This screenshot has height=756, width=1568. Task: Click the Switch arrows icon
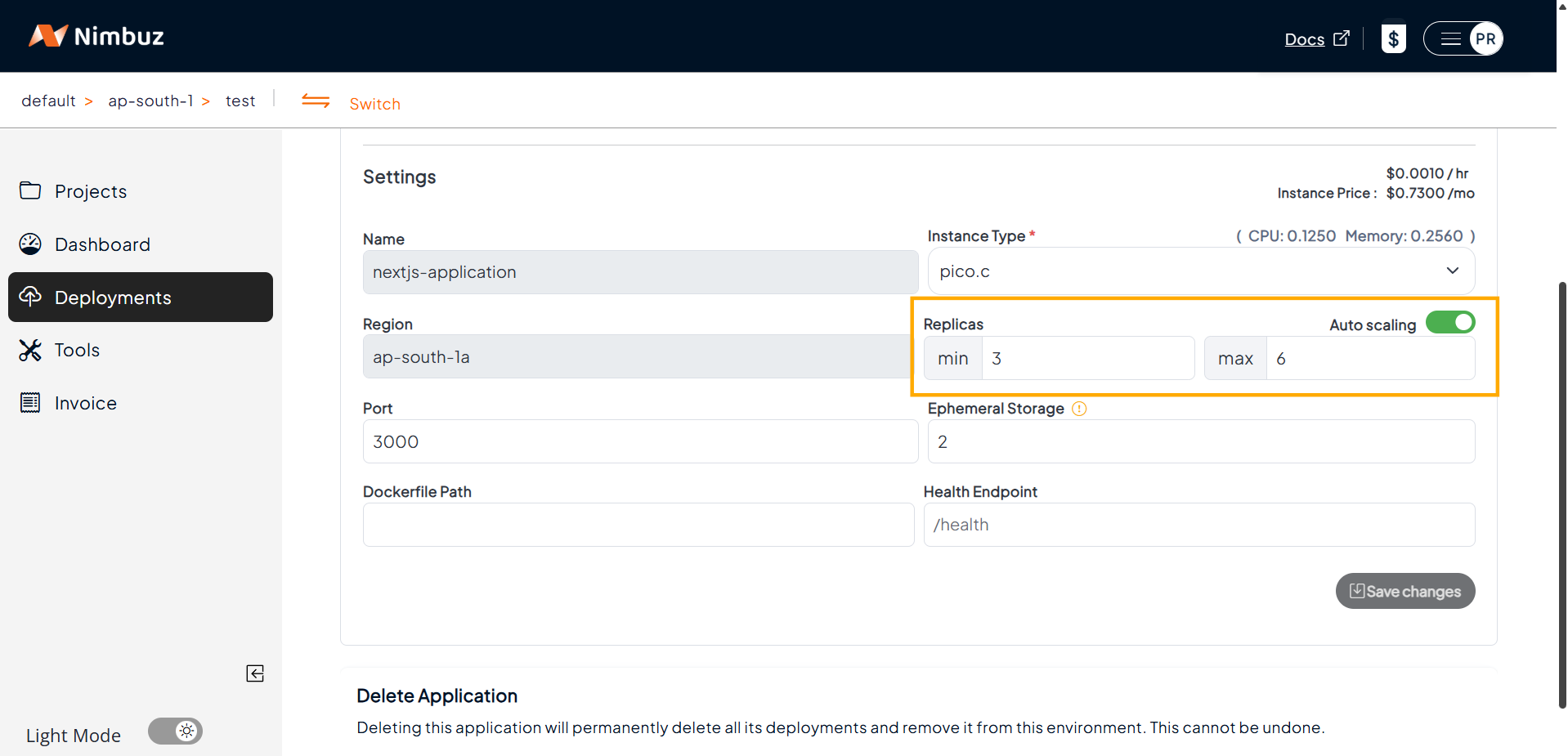click(316, 101)
